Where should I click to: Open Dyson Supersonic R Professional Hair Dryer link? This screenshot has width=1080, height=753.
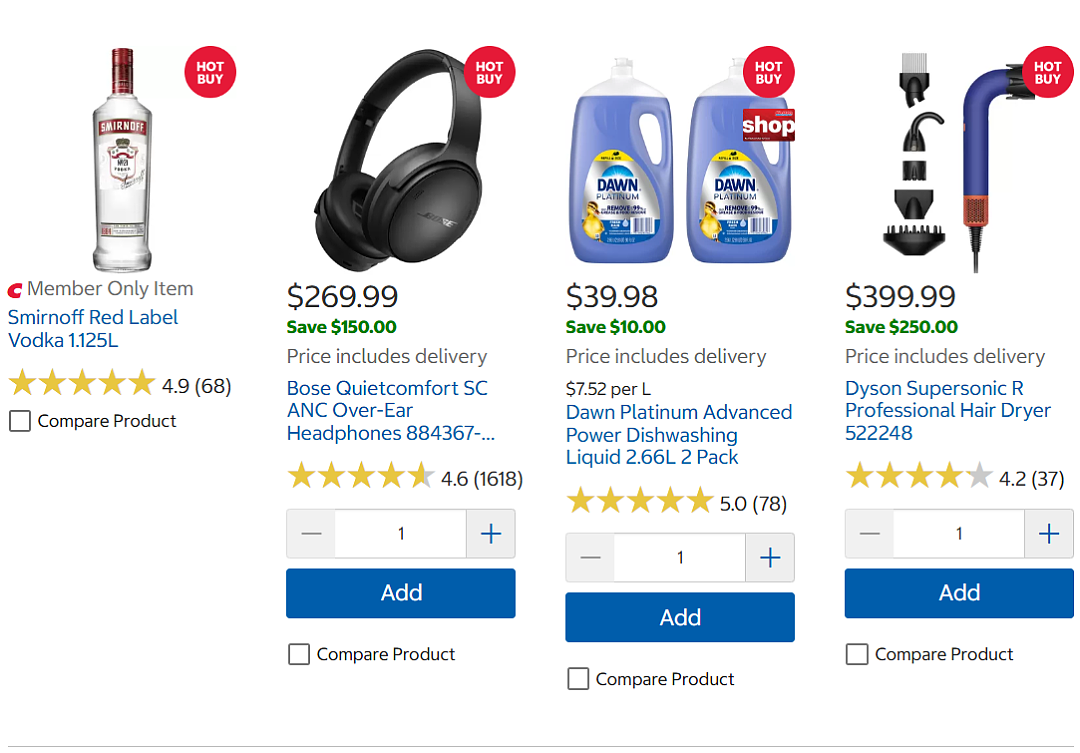[x=948, y=411]
